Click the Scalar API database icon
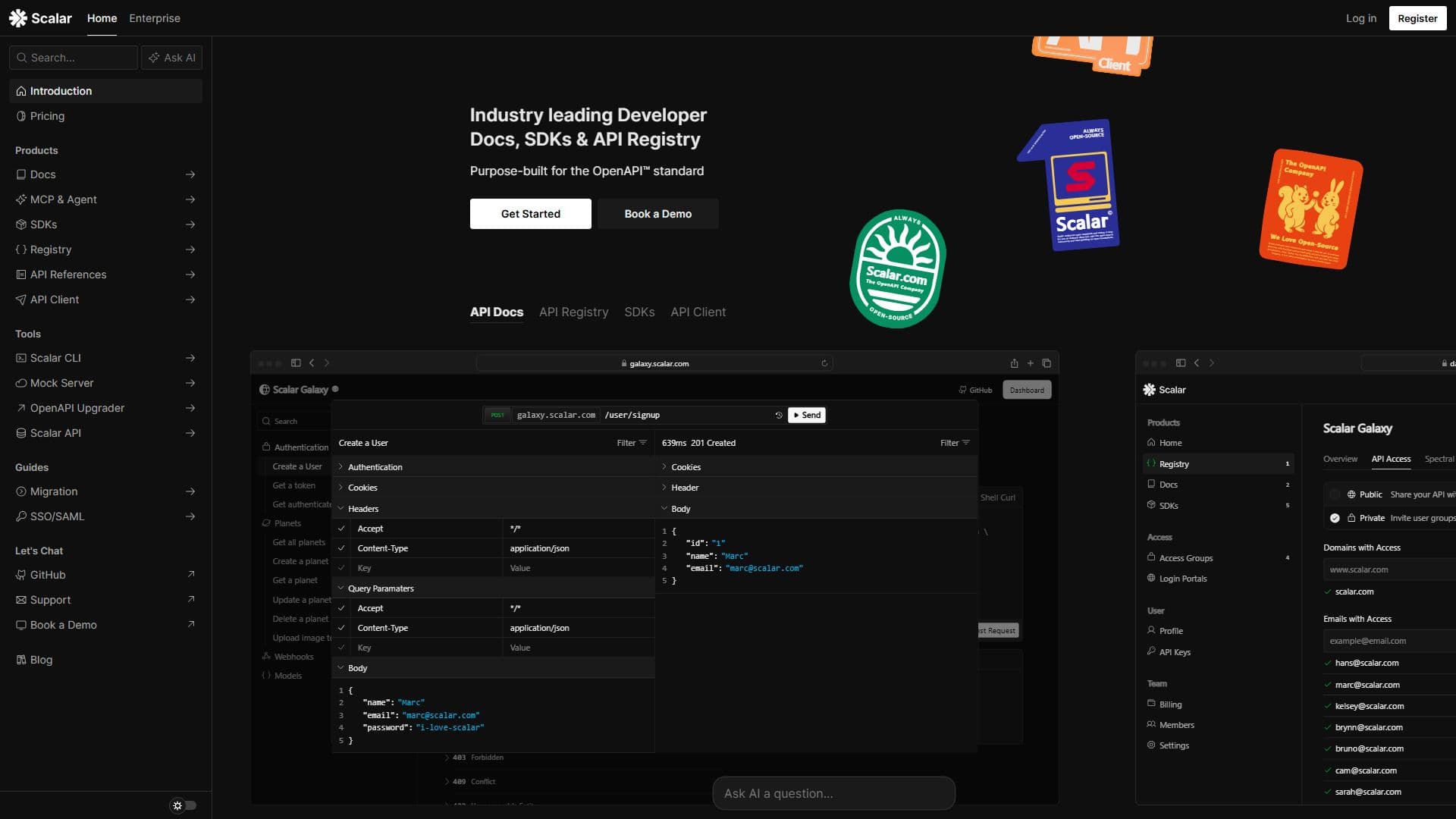The width and height of the screenshot is (1456, 819). (21, 433)
